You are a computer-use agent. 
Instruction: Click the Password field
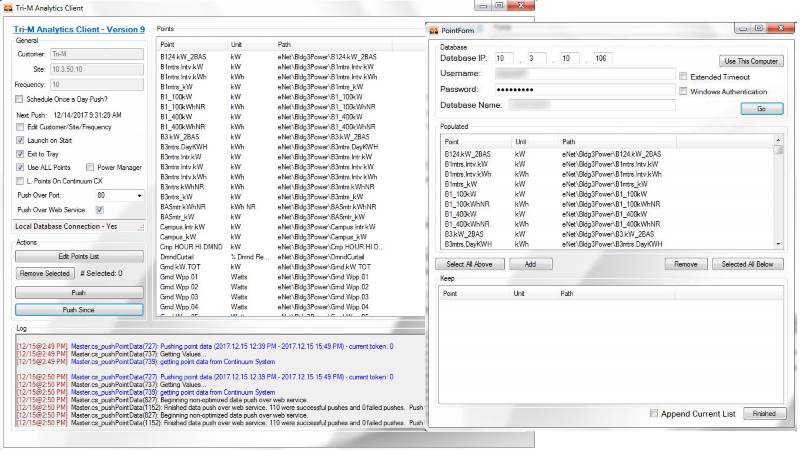pyautogui.click(x=585, y=90)
